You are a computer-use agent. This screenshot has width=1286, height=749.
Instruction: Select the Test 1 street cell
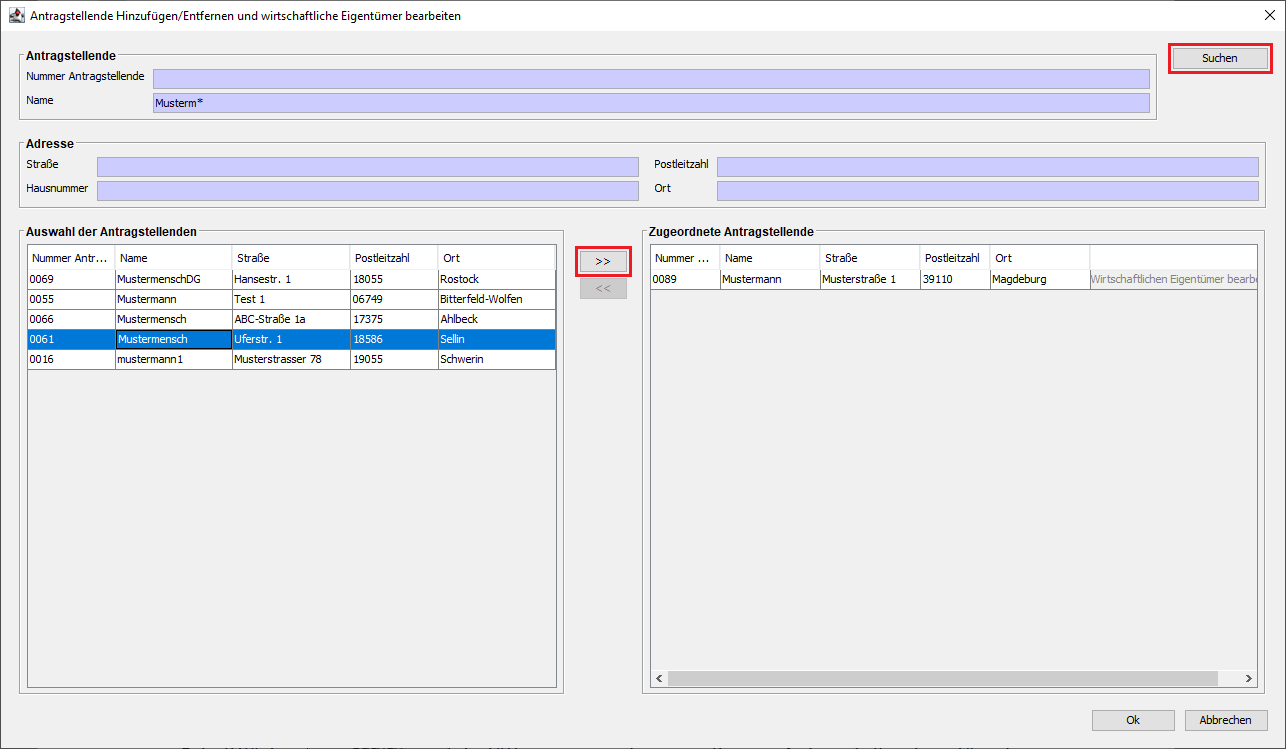pyautogui.click(x=292, y=300)
